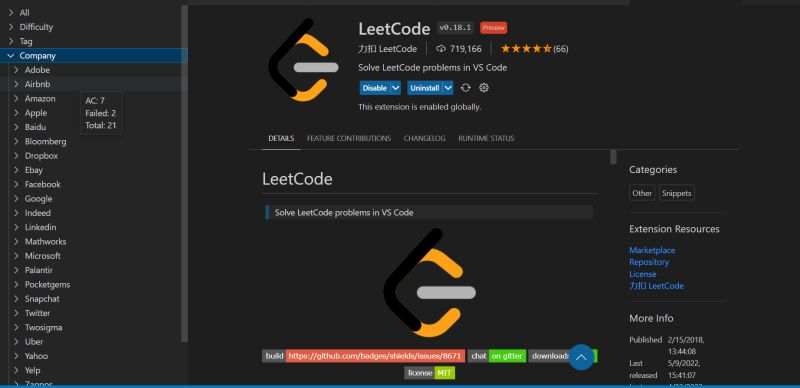The height and width of the screenshot is (388, 800).
Task: Open the Repository link
Action: click(x=649, y=262)
